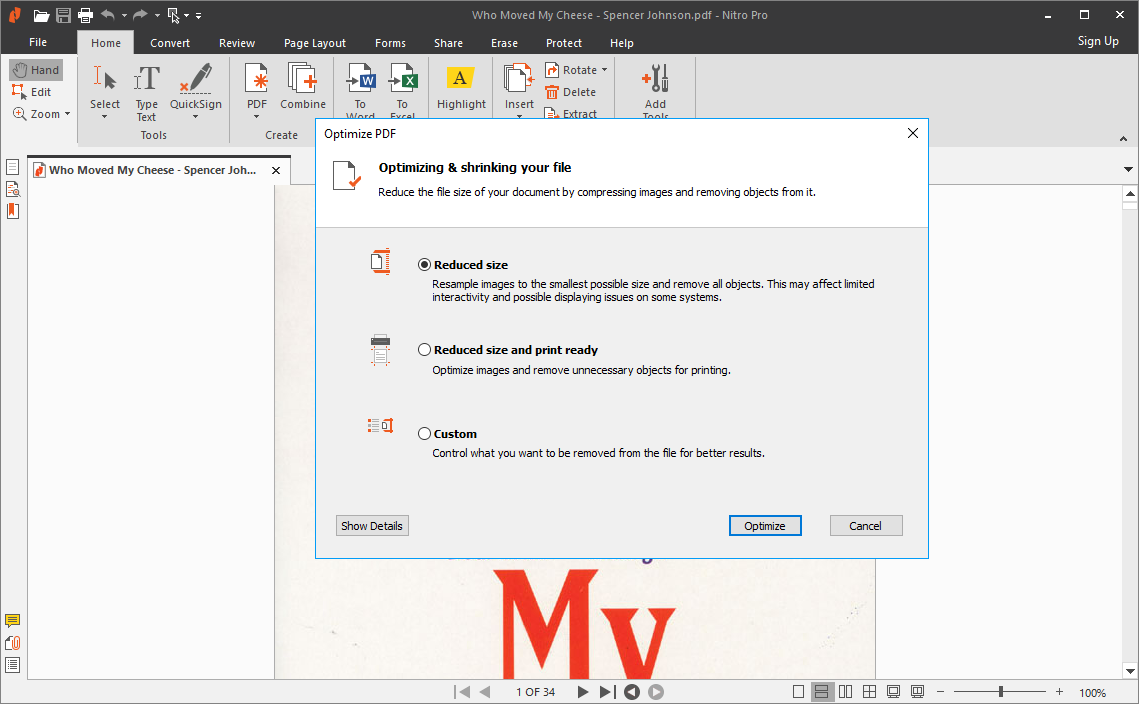This screenshot has width=1139, height=704.
Task: Open the document tabs list dropdown
Action: [x=1128, y=169]
